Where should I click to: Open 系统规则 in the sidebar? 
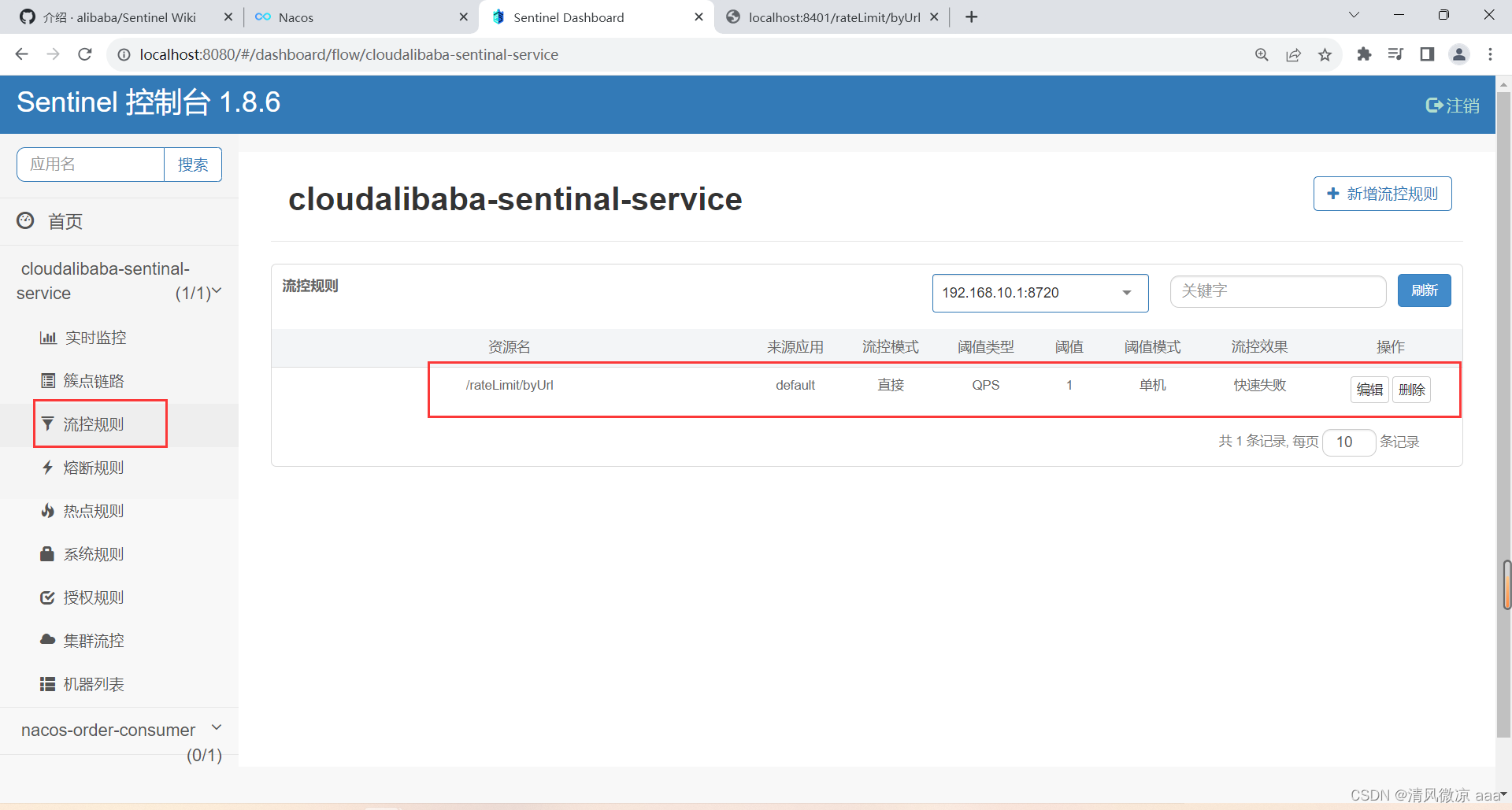tap(94, 554)
